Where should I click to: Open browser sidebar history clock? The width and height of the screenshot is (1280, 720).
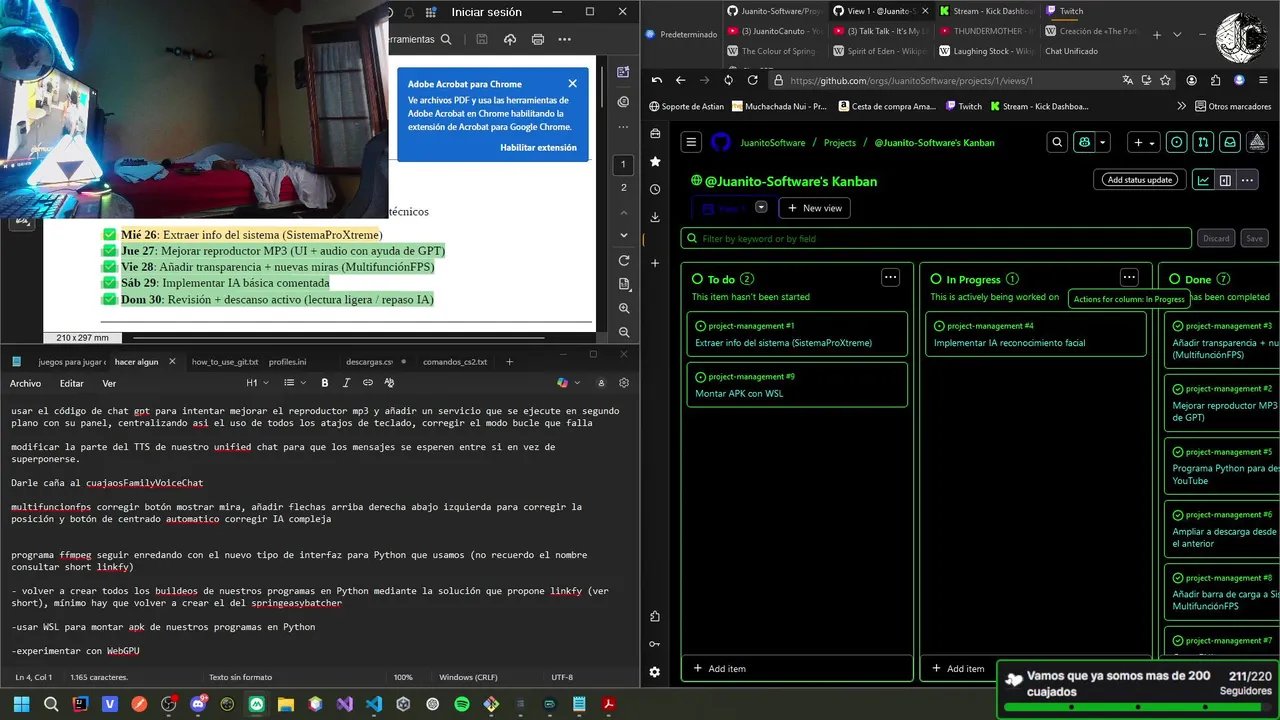(x=654, y=189)
